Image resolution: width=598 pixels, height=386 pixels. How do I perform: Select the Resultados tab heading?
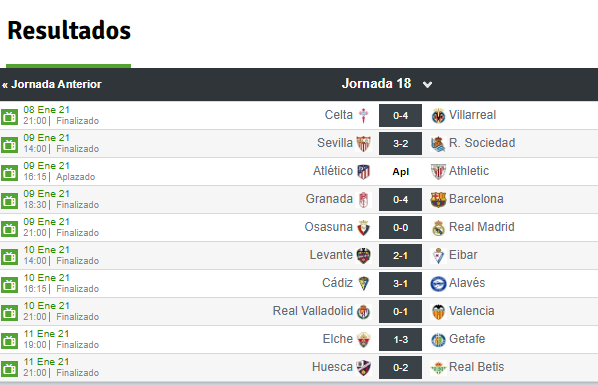click(69, 31)
